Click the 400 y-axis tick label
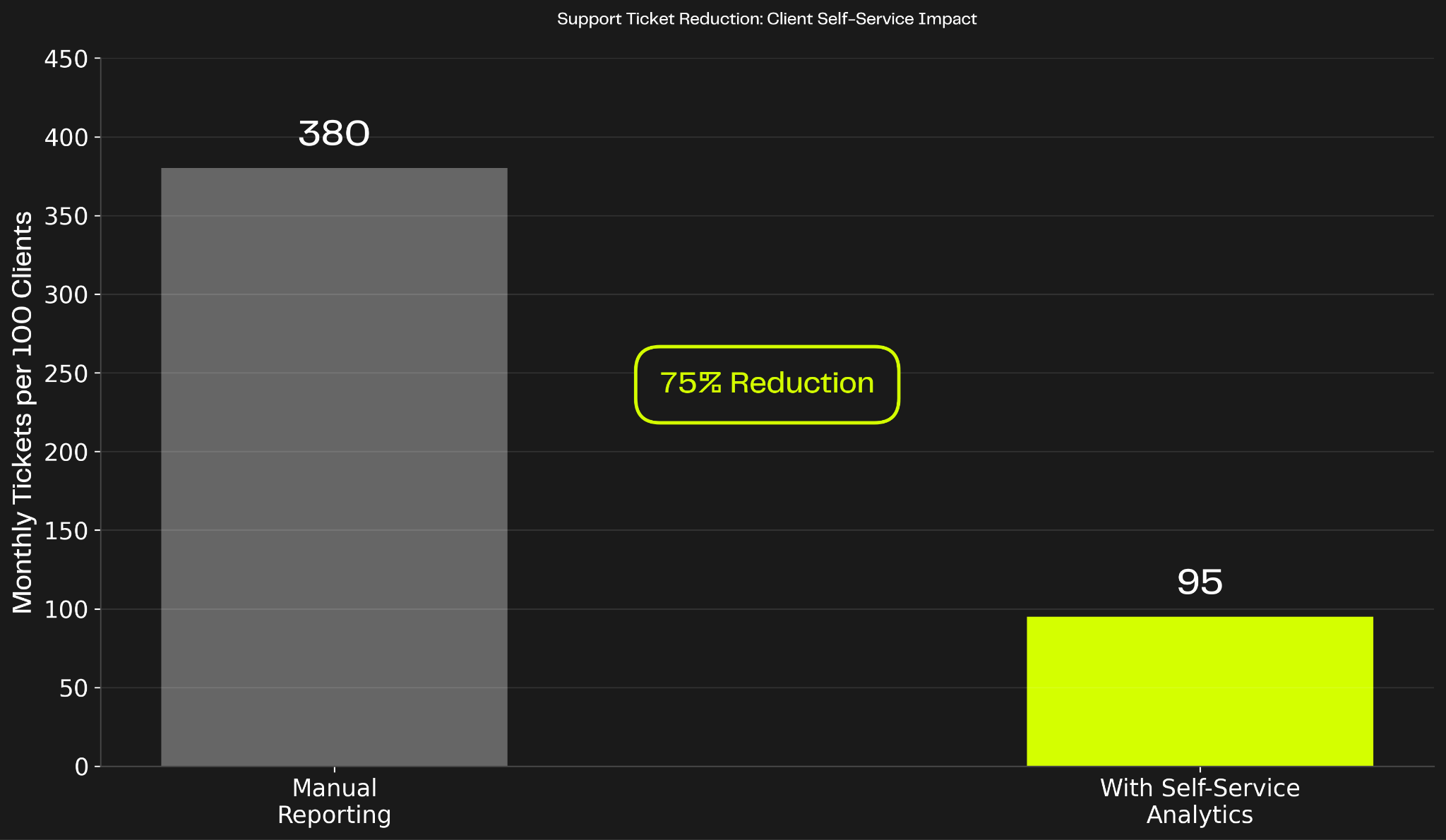1446x840 pixels. (x=66, y=138)
